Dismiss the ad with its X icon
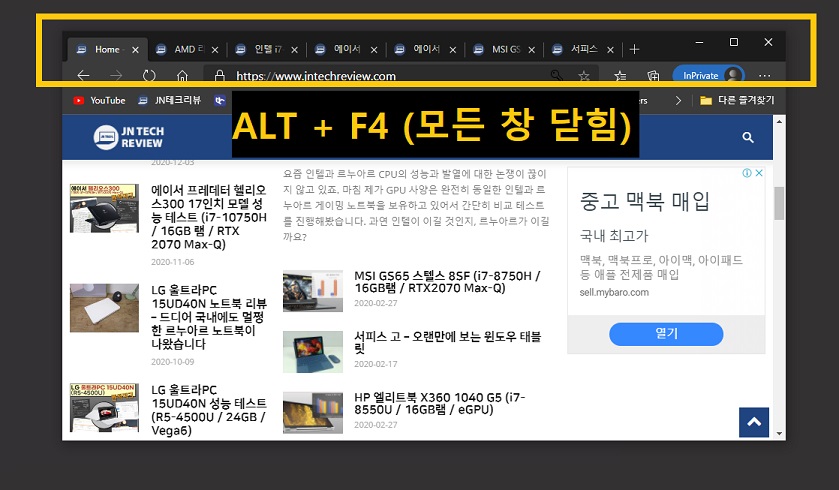Screen dimensions: 839x490 [x=759, y=173]
